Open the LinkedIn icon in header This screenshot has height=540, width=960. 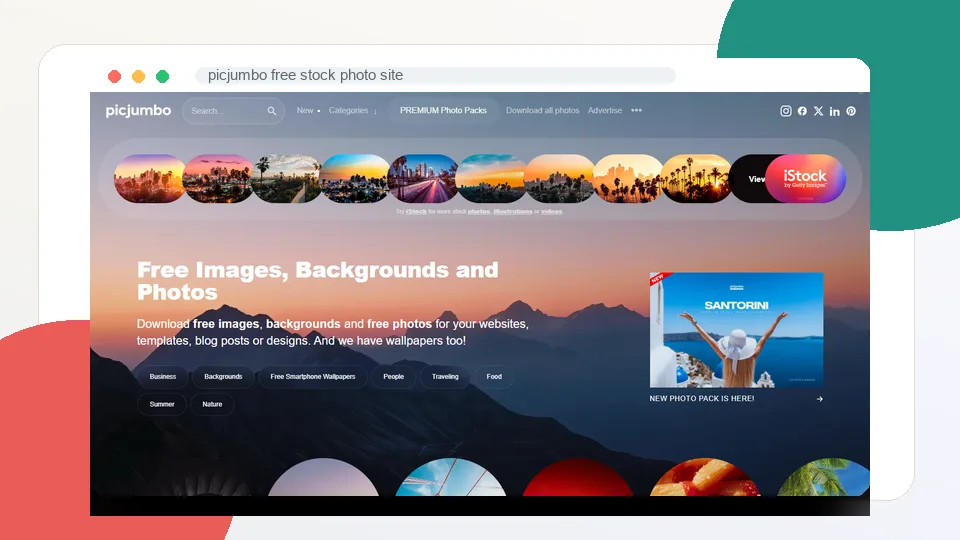(834, 111)
